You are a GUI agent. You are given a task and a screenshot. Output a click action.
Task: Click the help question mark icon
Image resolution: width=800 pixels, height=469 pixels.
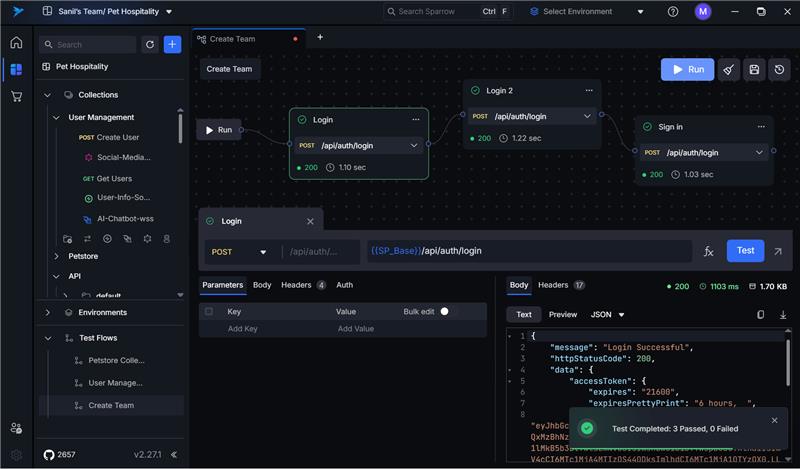[673, 11]
